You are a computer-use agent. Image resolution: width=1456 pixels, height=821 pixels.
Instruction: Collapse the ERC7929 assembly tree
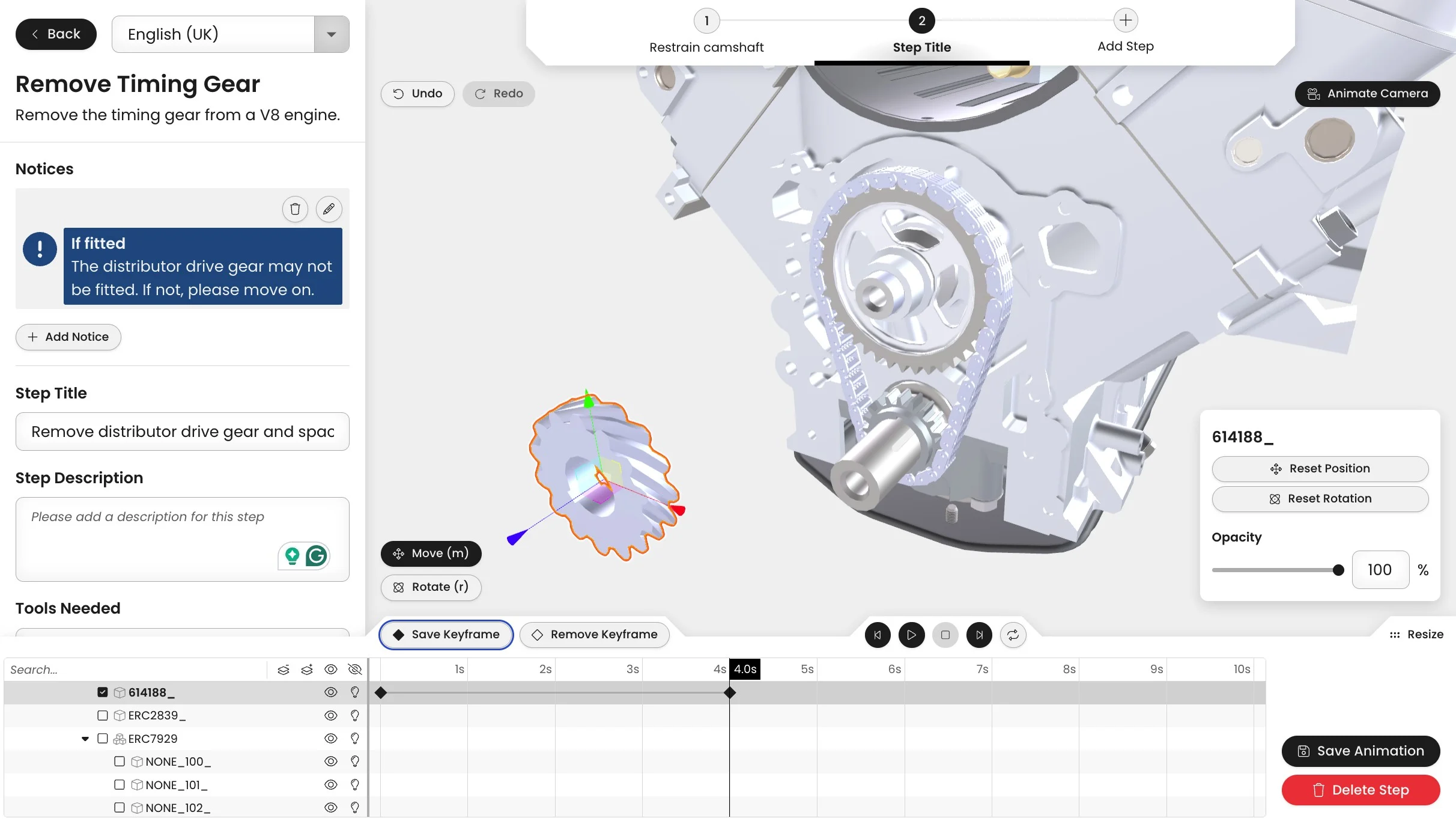85,739
